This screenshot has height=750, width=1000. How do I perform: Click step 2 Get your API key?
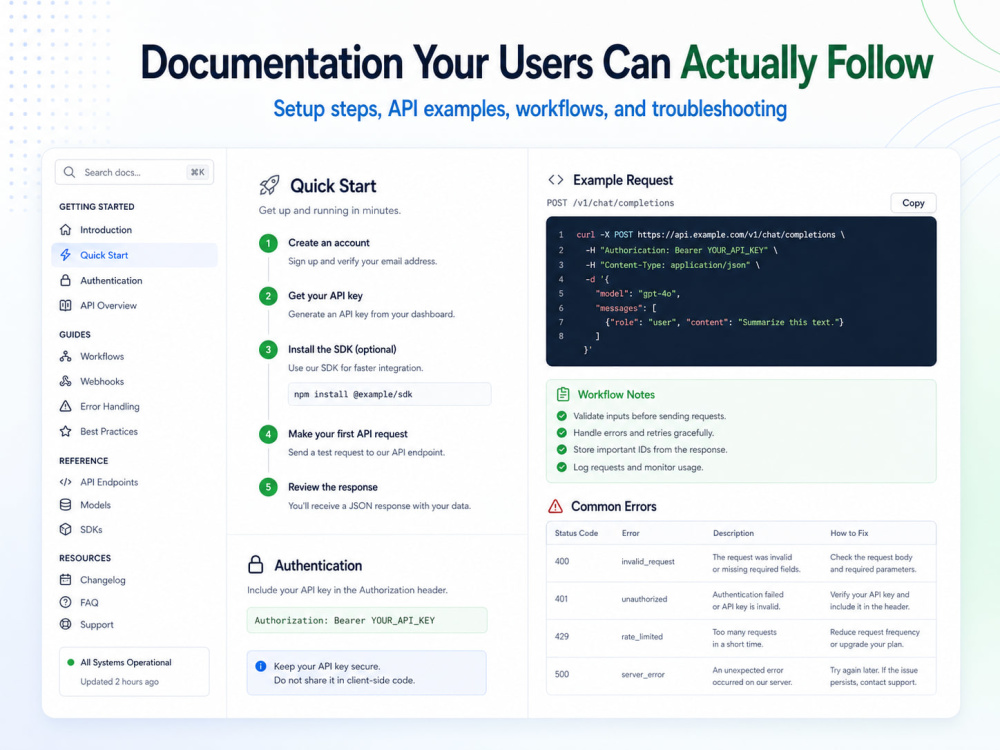click(x=325, y=295)
